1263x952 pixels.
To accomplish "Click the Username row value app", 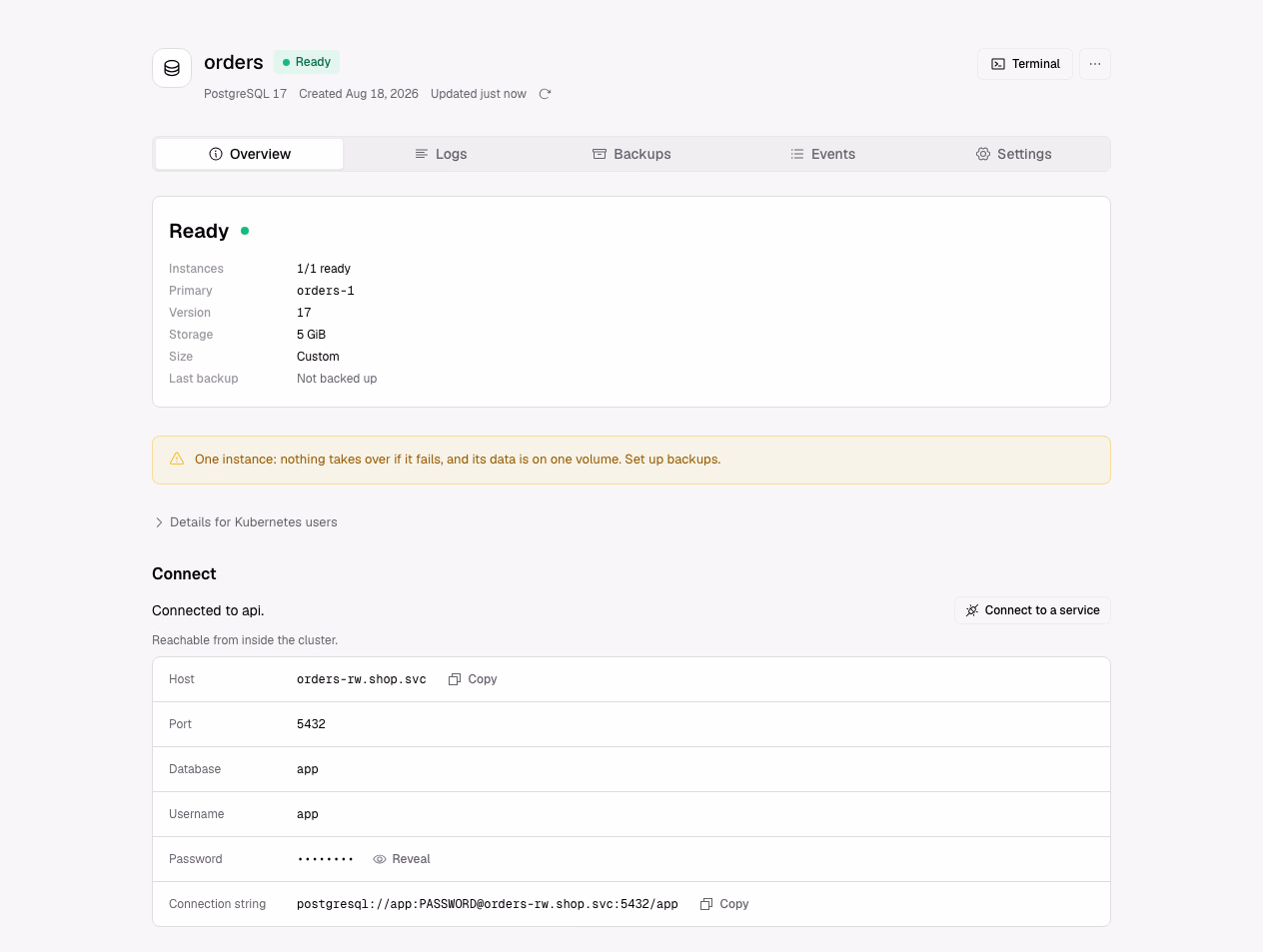I will click(x=308, y=814).
